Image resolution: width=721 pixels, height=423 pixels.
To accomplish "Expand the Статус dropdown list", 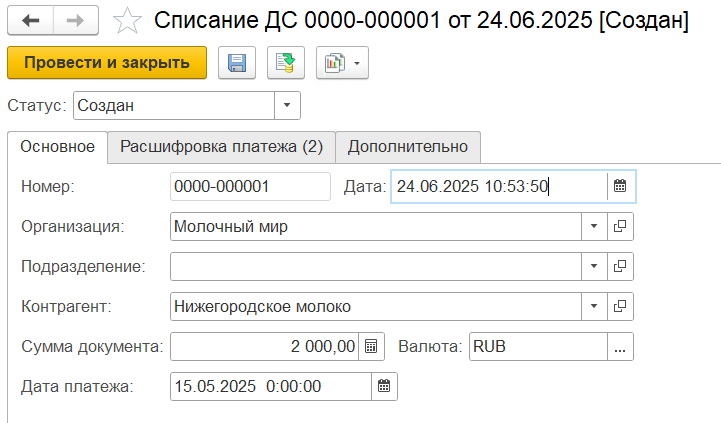I will [x=287, y=105].
